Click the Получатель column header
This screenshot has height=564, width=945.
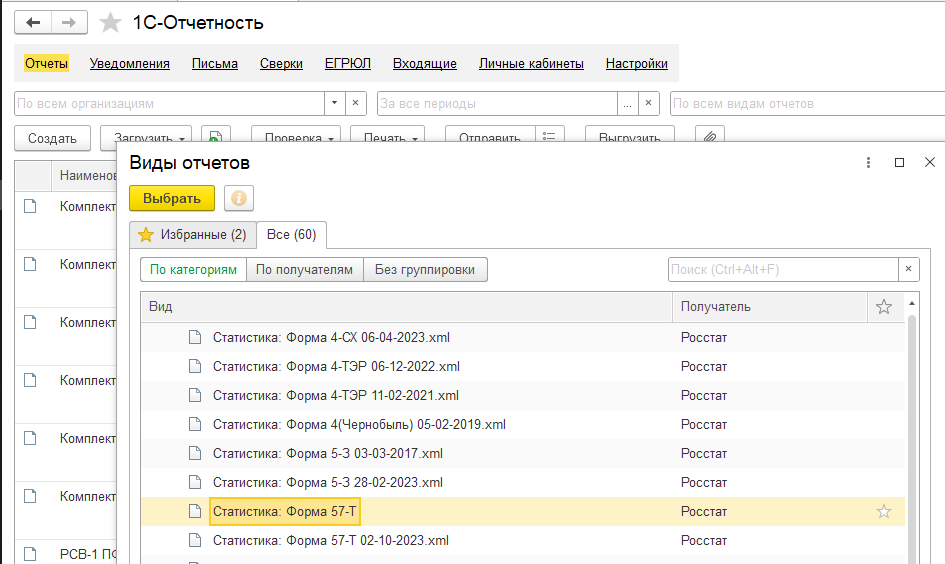click(770, 307)
